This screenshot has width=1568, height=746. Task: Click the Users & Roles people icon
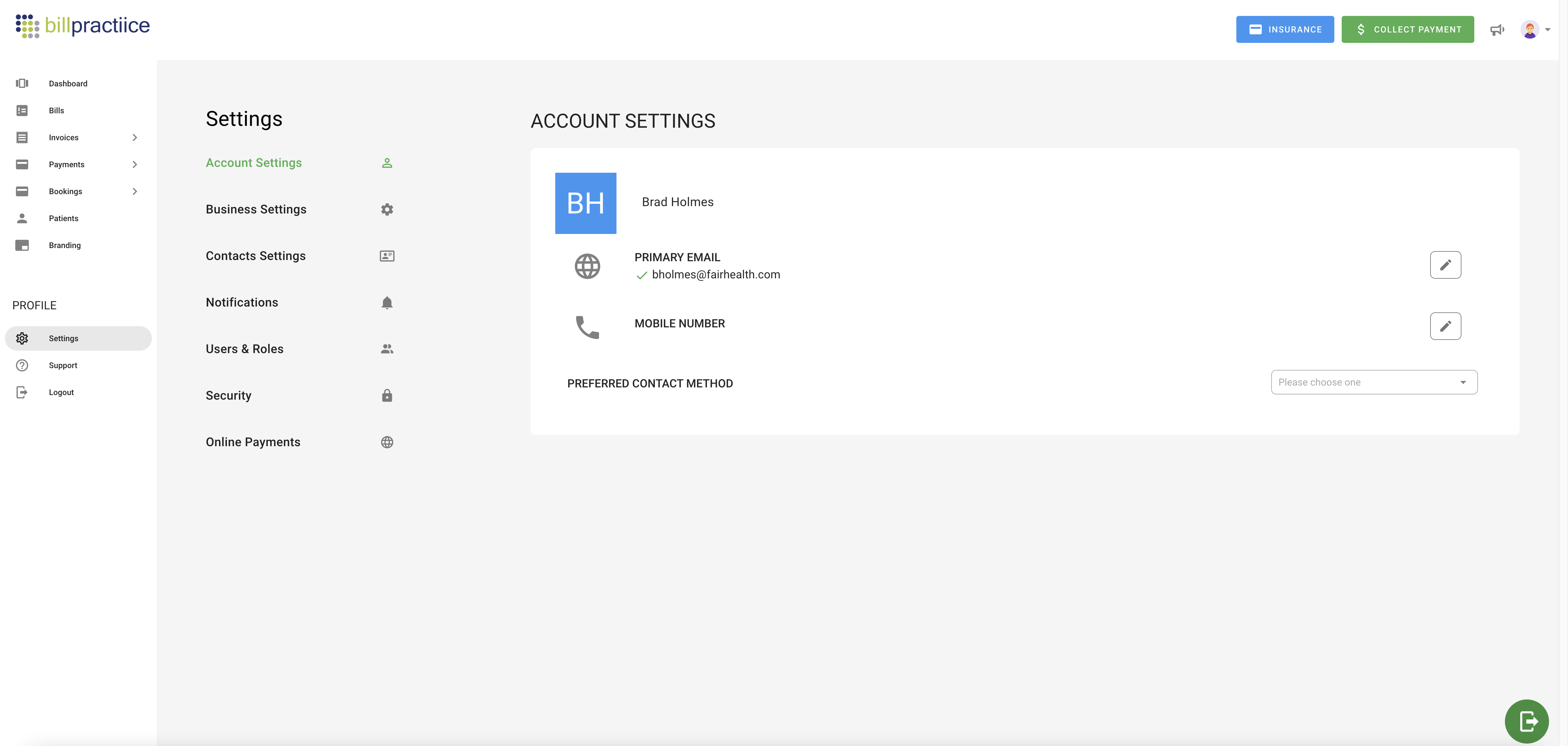tap(386, 349)
